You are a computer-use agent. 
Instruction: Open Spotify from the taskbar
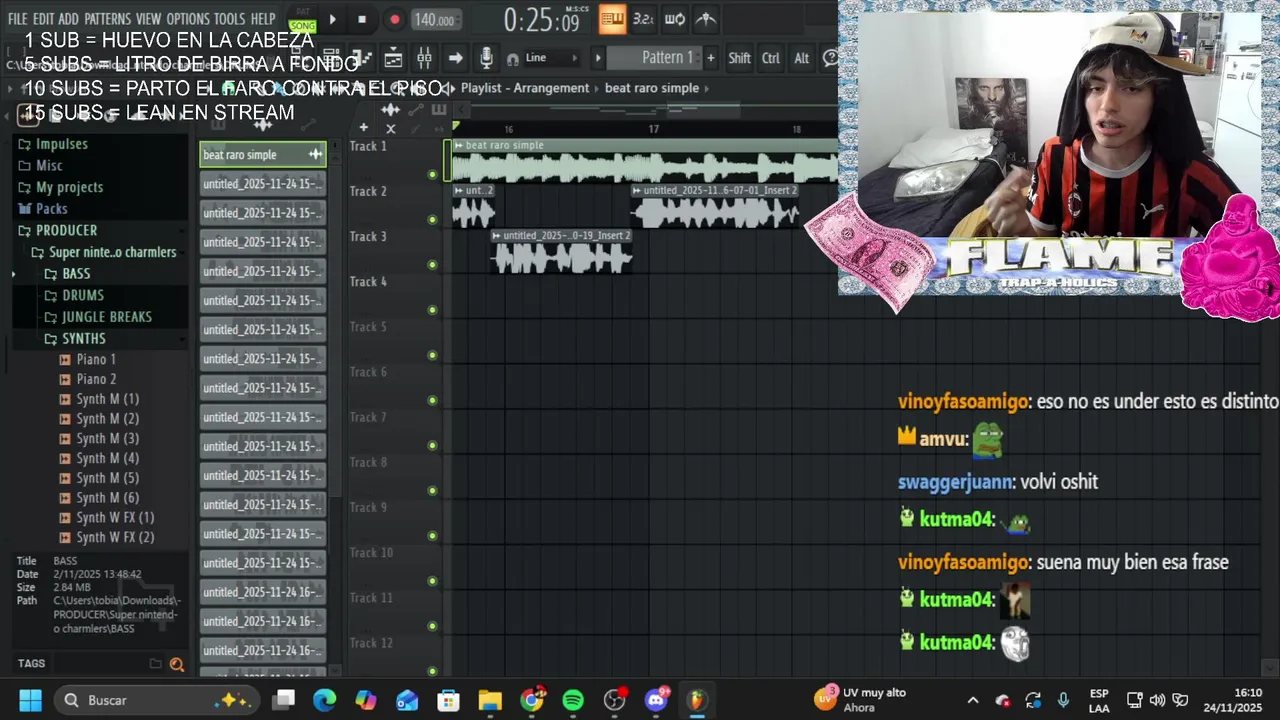(573, 700)
